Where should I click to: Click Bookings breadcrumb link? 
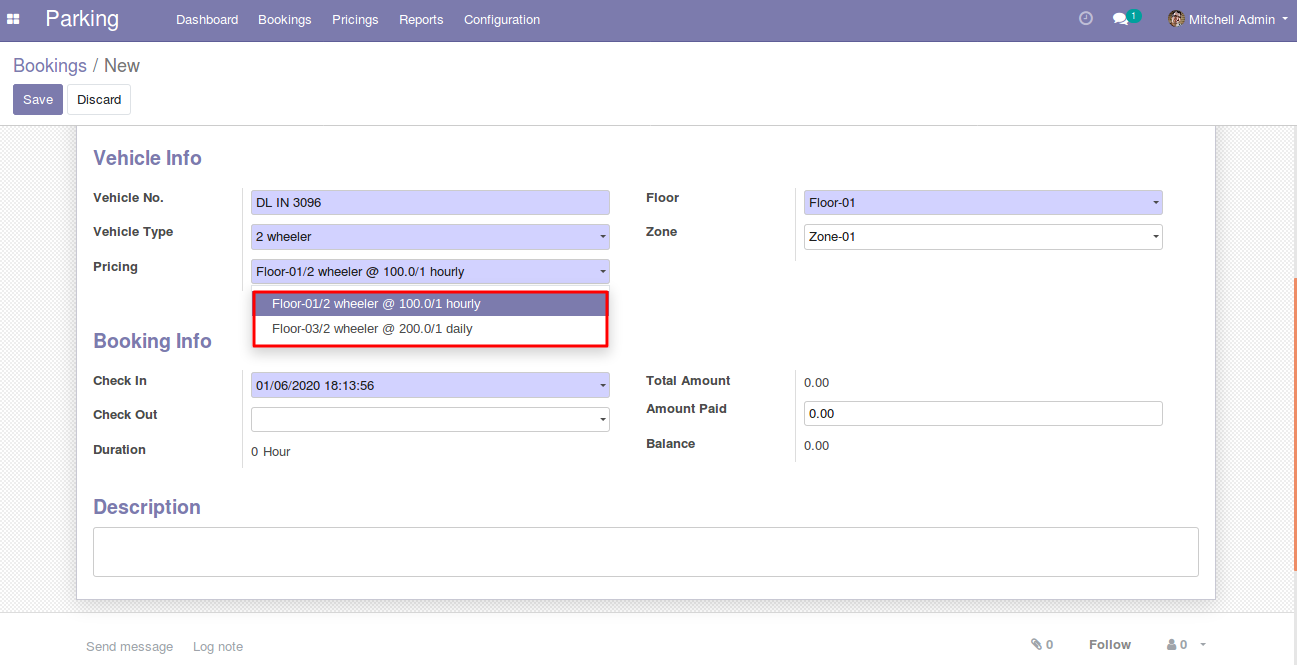(50, 65)
